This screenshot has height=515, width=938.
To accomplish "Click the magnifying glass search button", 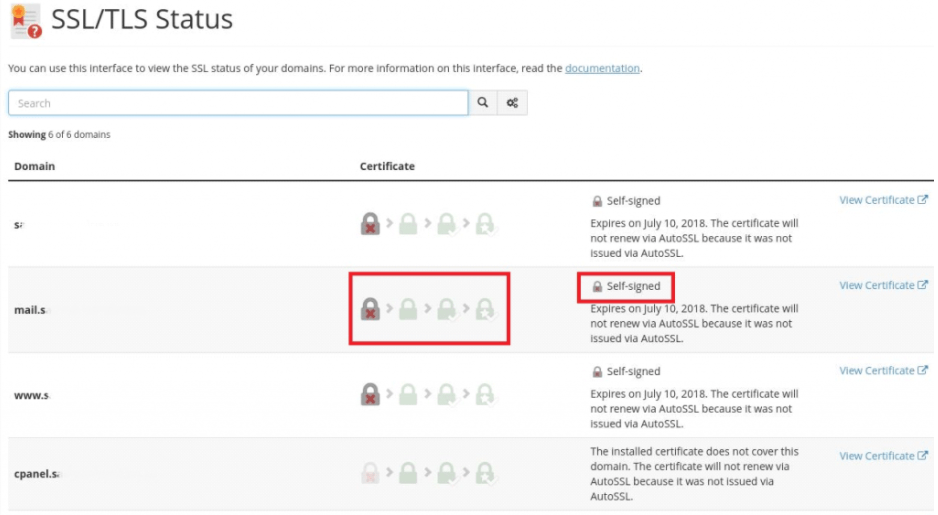I will [x=483, y=103].
